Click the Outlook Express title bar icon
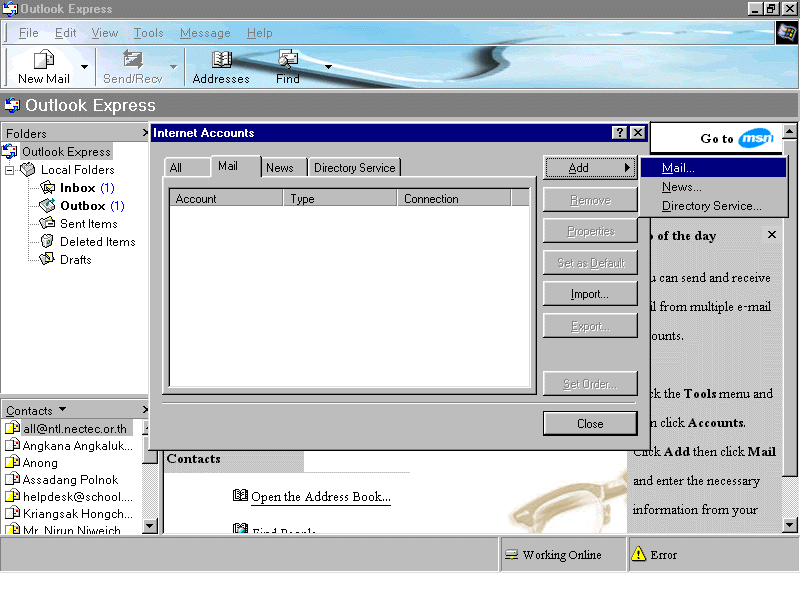The image size is (800, 600). 10,9
